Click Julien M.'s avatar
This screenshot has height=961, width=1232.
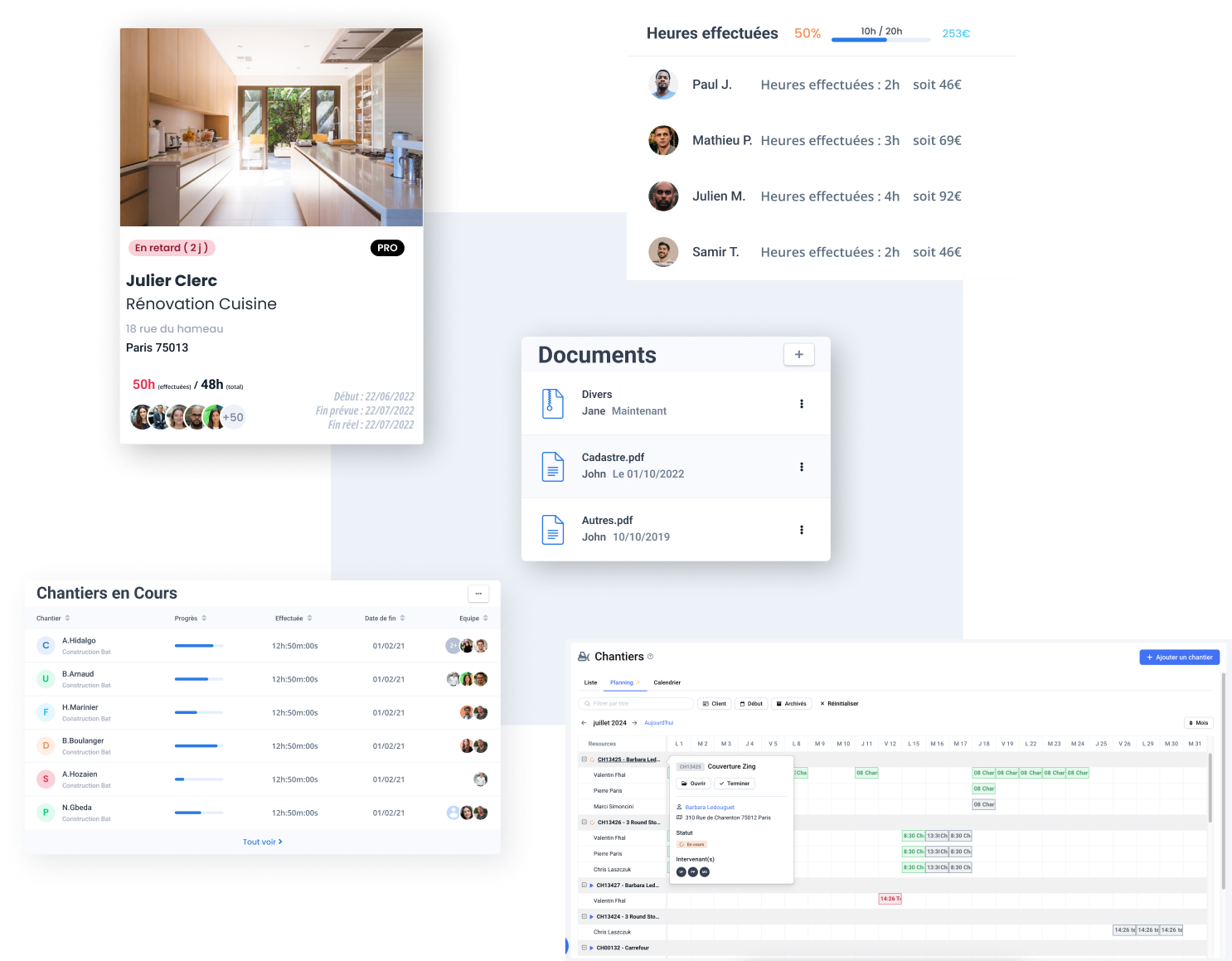coord(663,196)
